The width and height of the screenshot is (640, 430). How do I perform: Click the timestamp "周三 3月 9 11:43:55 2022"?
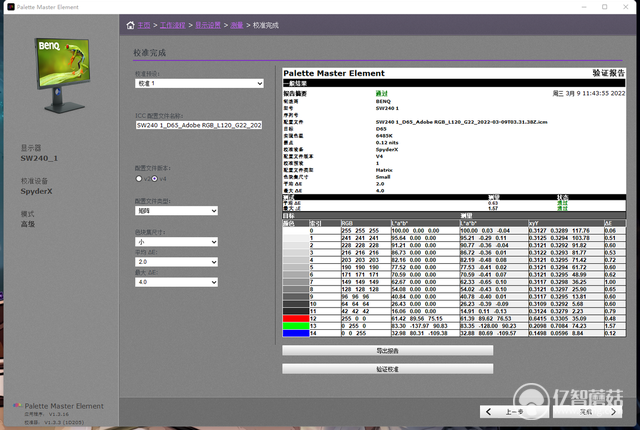tap(589, 93)
